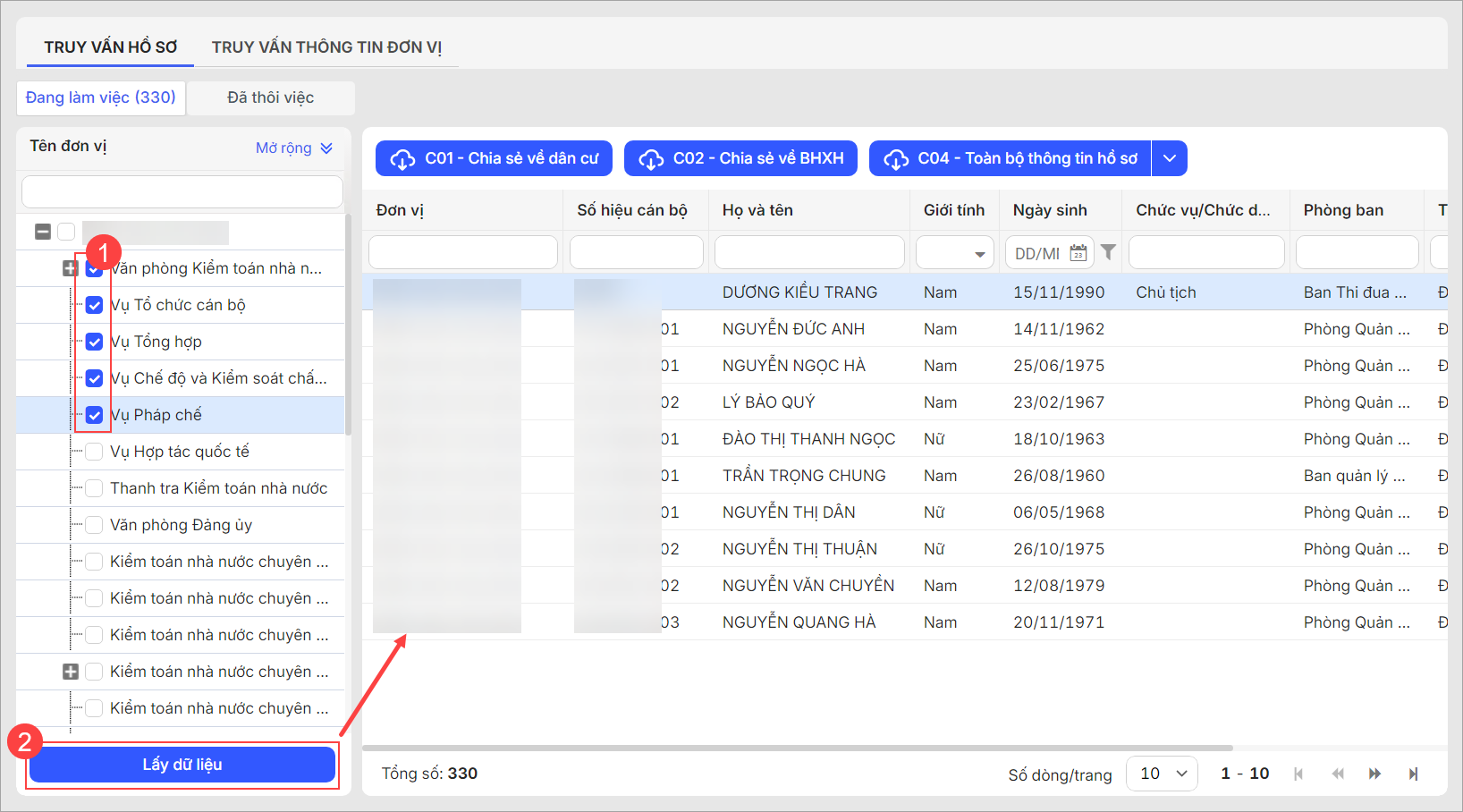This screenshot has height=812, width=1463.
Task: Click the calendar icon in Ngày sinh filter
Action: coord(1078,253)
